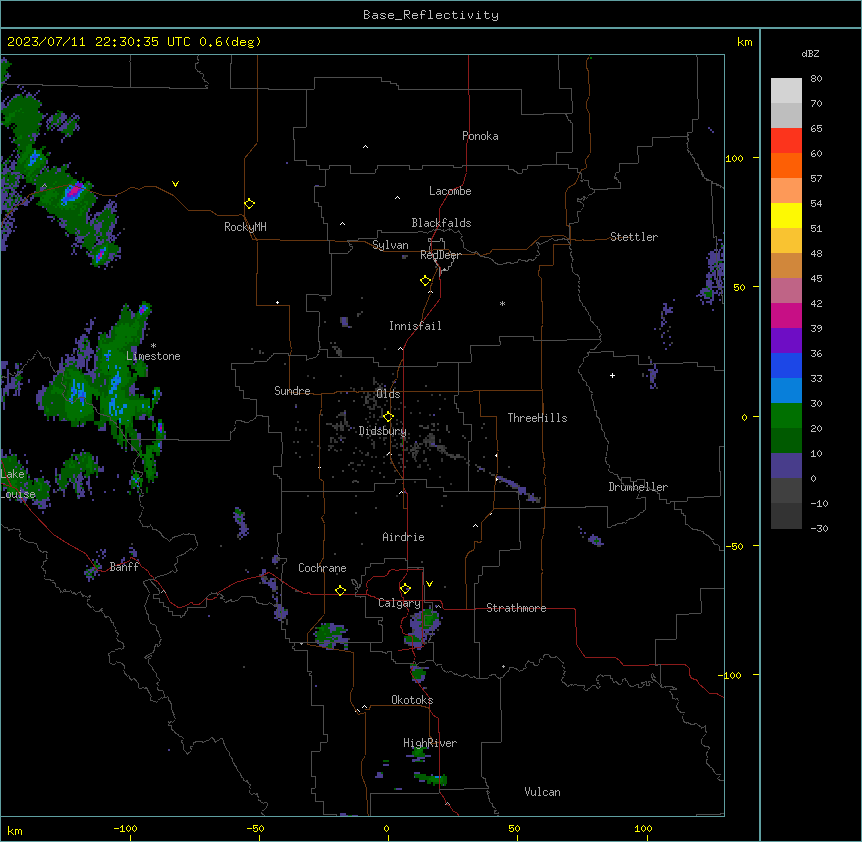Click the yellow V marker northeast of Calgary

429,584
